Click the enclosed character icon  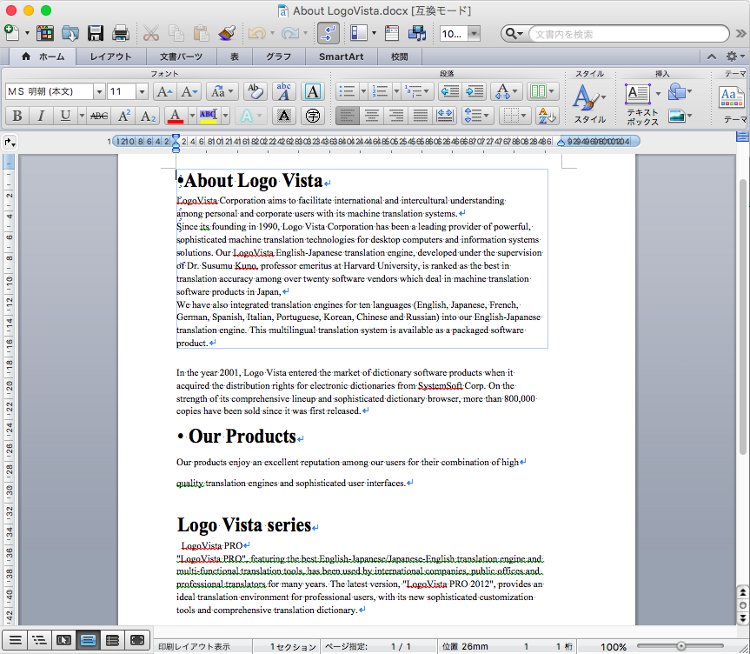(x=313, y=116)
